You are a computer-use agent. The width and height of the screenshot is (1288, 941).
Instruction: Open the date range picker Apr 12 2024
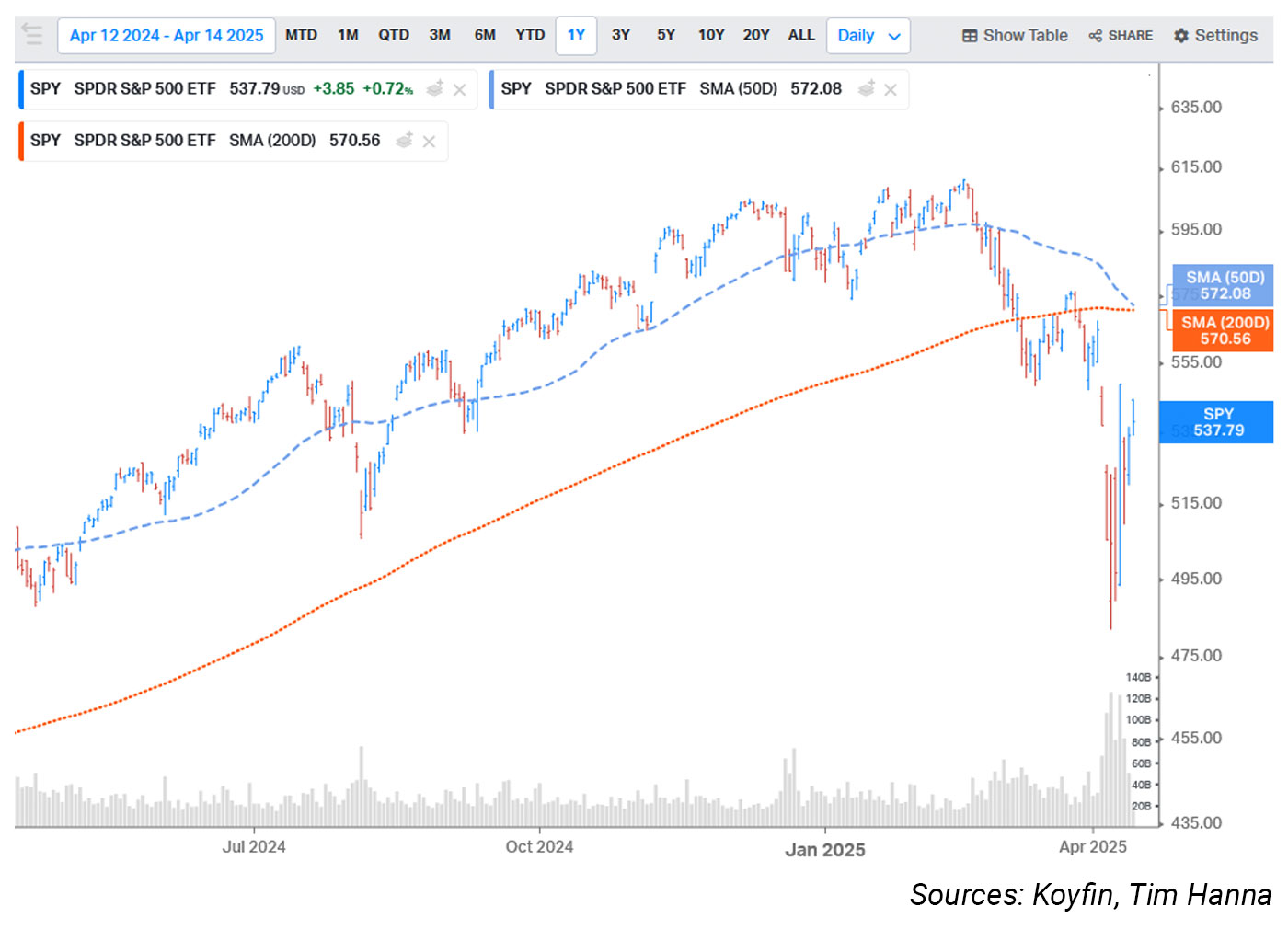click(167, 36)
